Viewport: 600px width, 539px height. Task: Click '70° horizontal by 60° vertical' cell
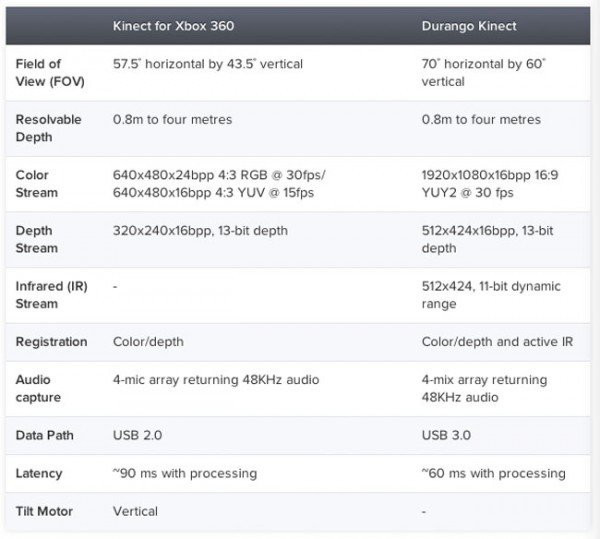[x=484, y=73]
